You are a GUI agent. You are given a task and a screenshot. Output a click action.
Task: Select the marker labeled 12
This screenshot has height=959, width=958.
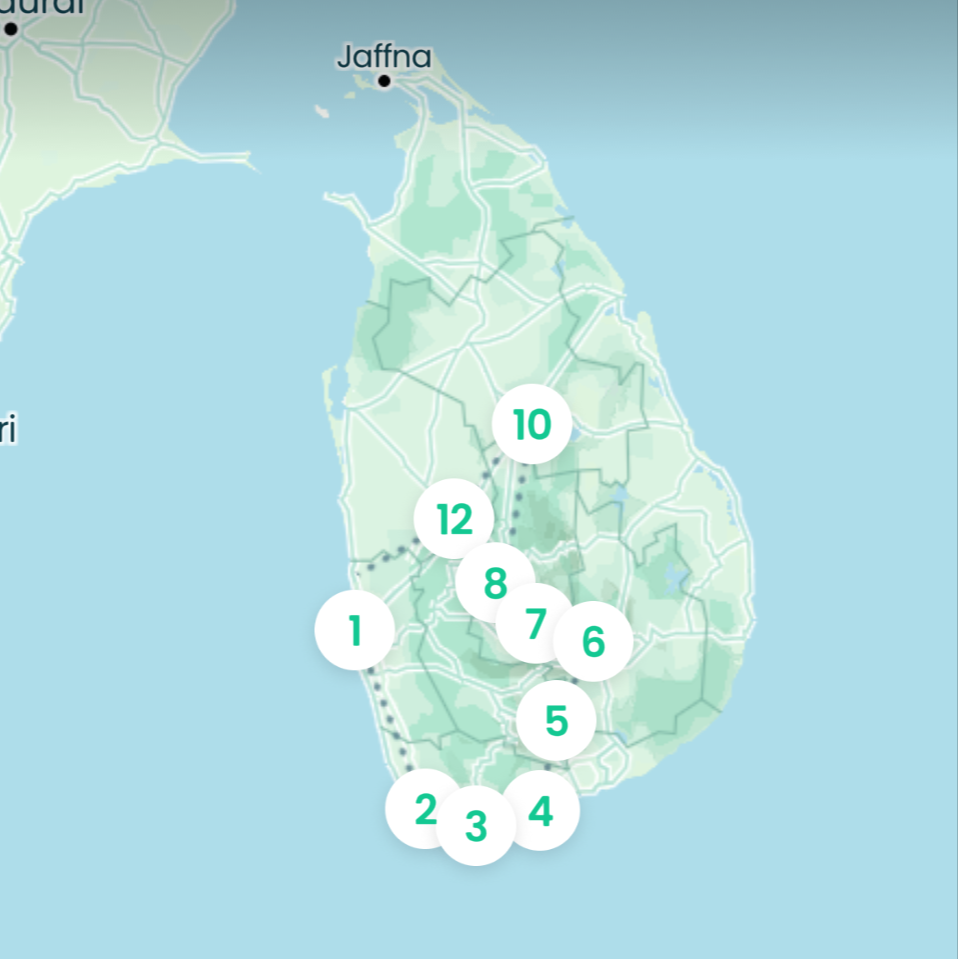(454, 519)
